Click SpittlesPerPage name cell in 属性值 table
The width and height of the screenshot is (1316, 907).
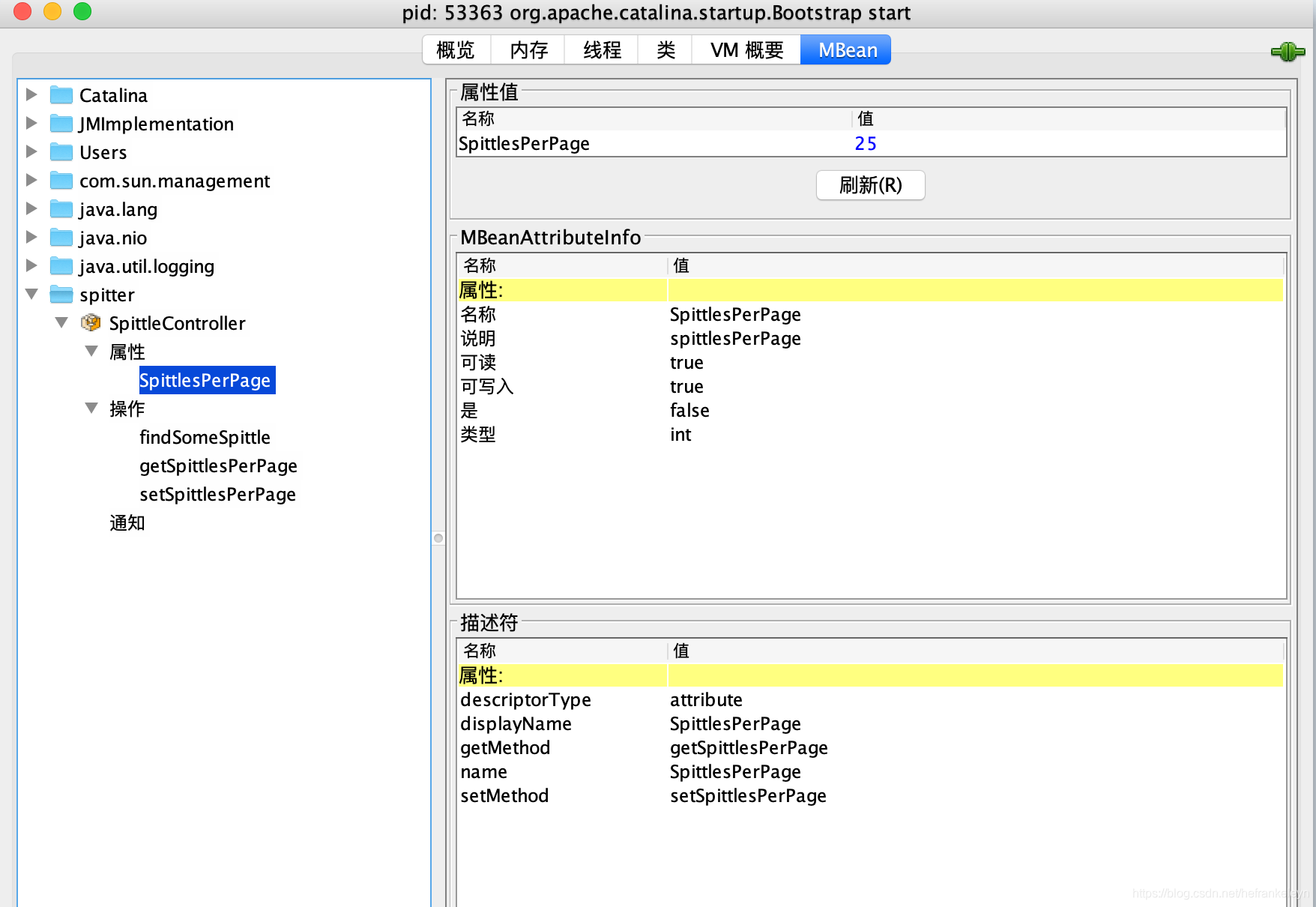(x=654, y=143)
